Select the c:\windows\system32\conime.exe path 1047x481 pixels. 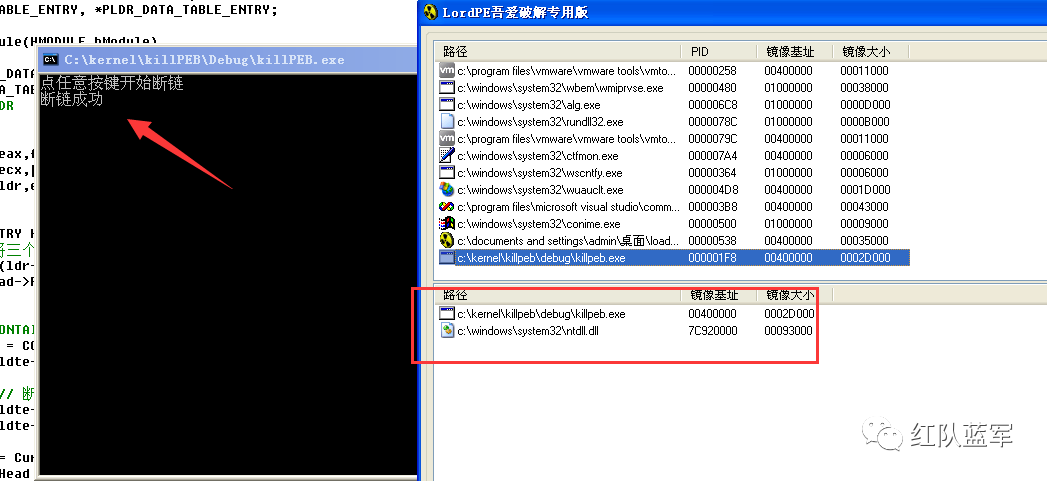tap(539, 224)
